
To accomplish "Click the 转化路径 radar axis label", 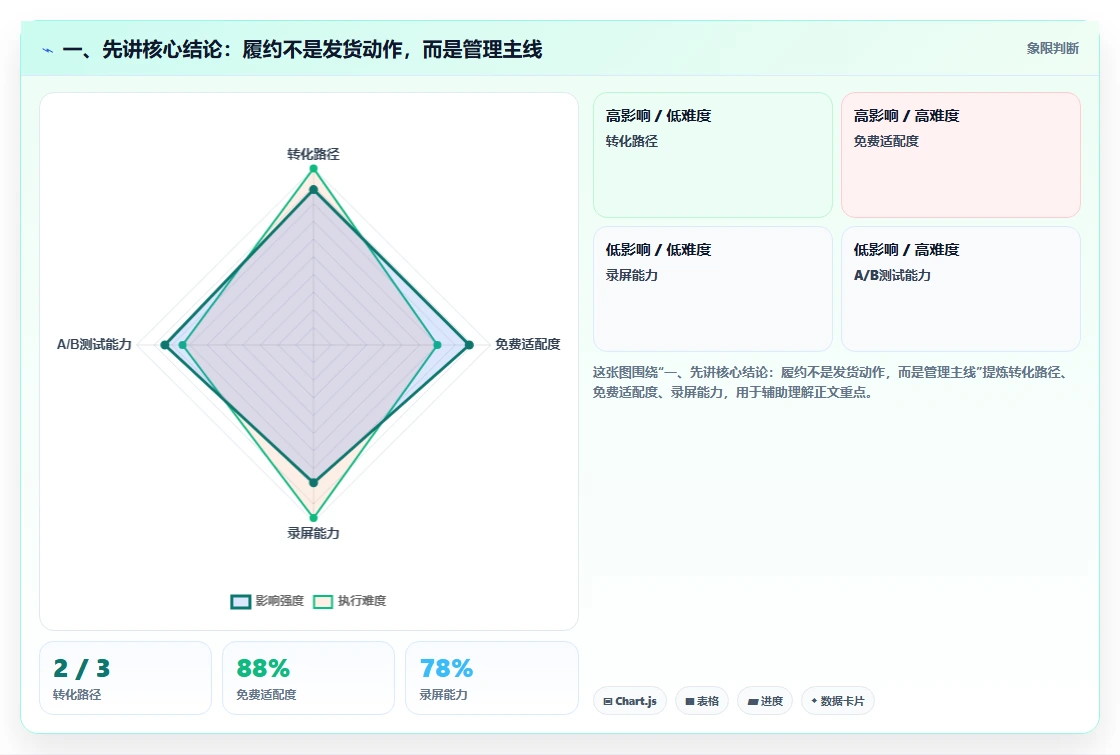I will click(313, 154).
